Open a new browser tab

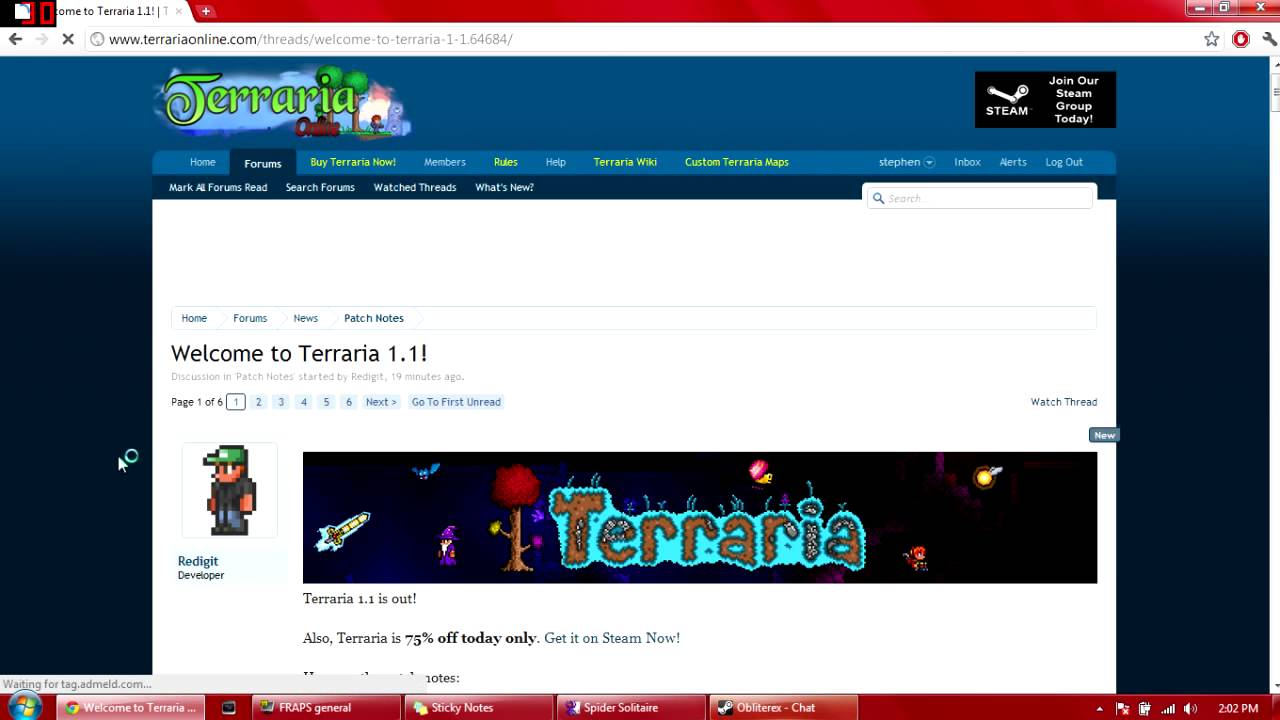(205, 11)
